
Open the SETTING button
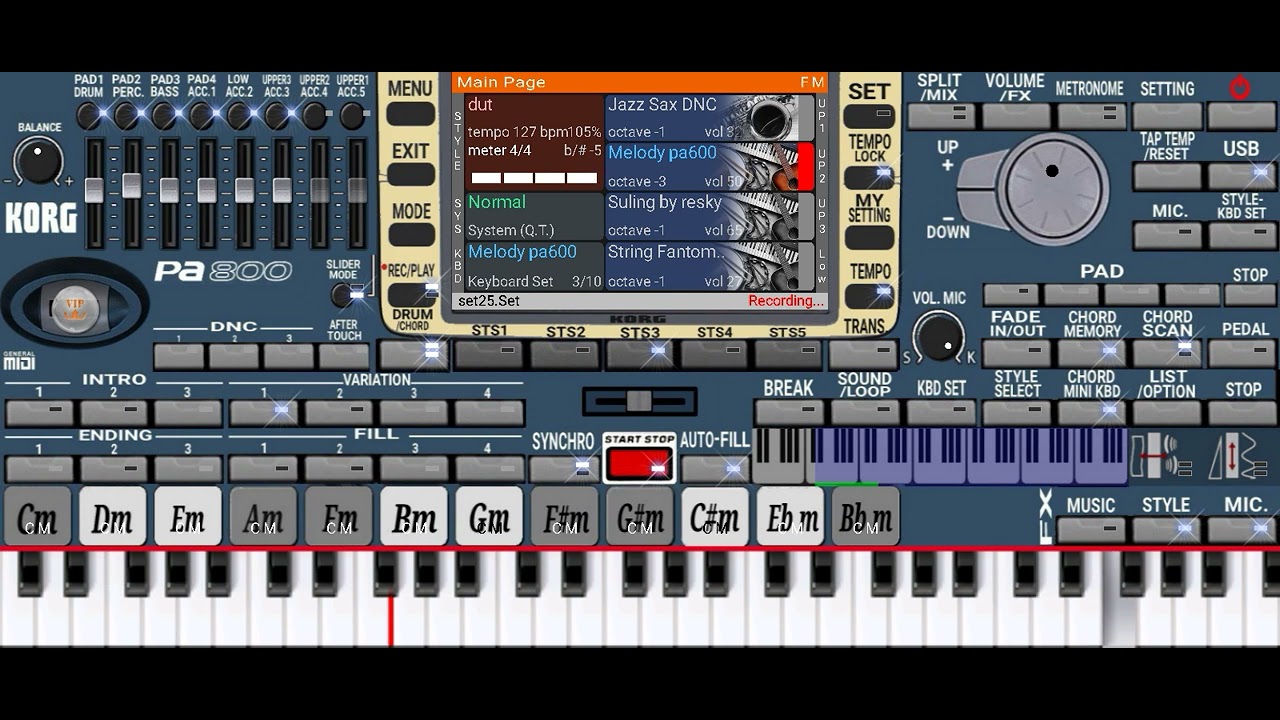(x=1167, y=117)
